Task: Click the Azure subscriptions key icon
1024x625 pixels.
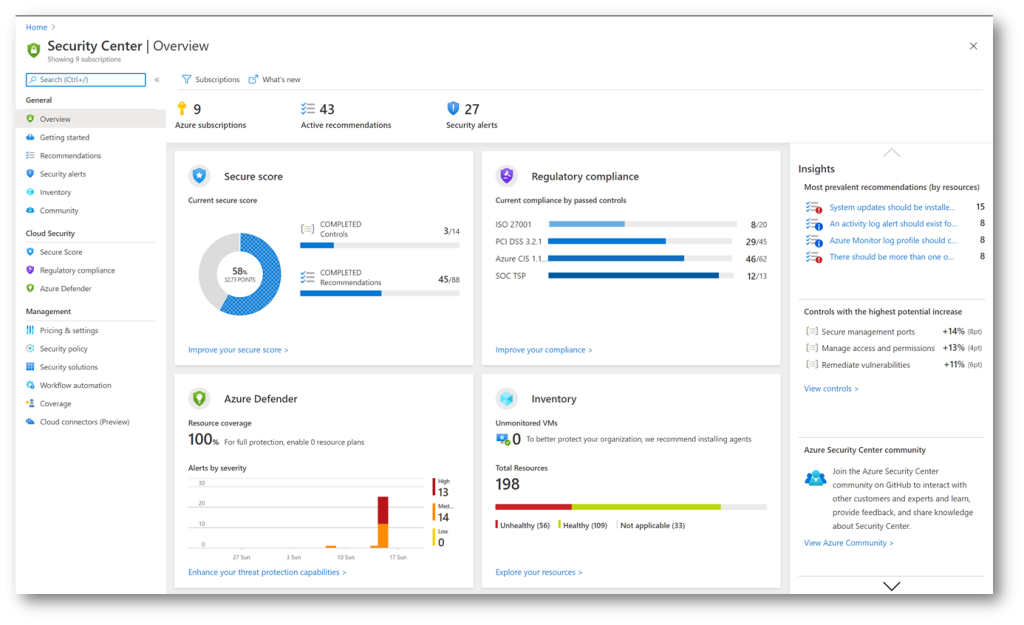Action: click(182, 108)
